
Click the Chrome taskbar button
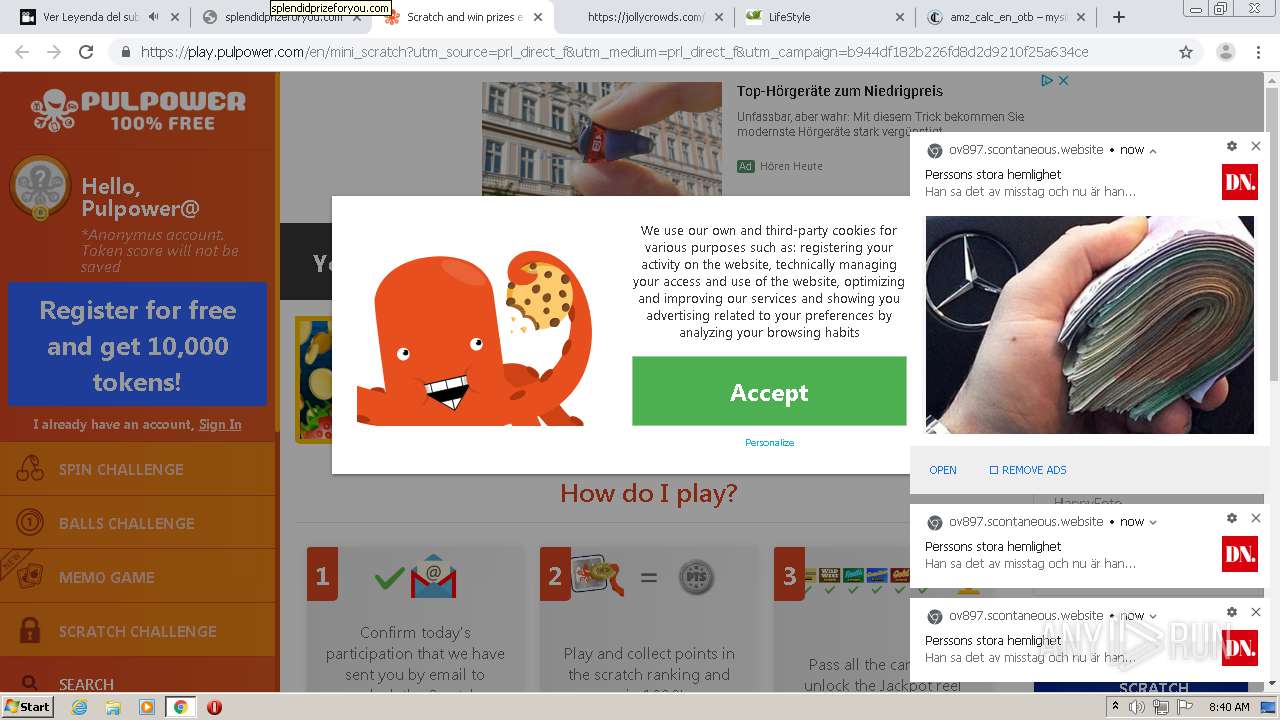180,707
